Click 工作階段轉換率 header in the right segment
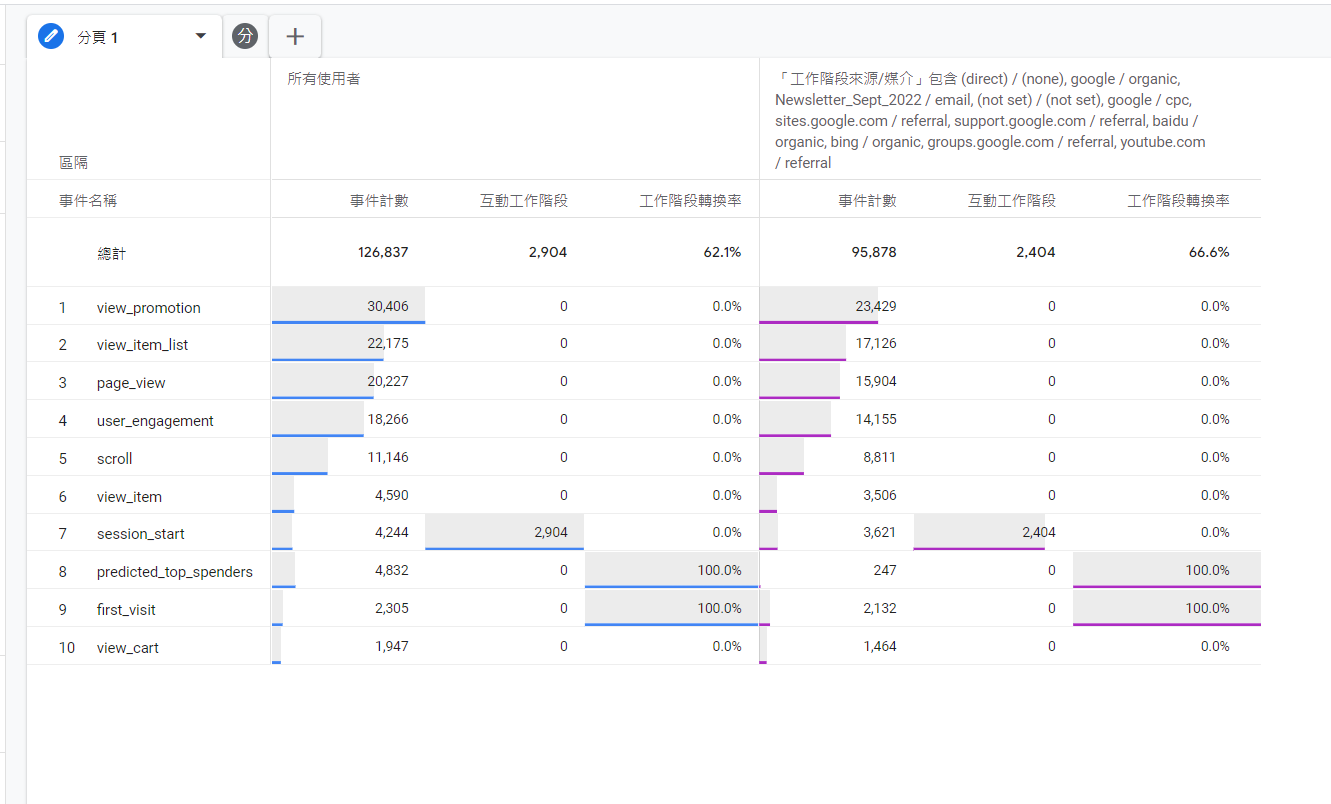This screenshot has width=1331, height=804. tap(1178, 201)
